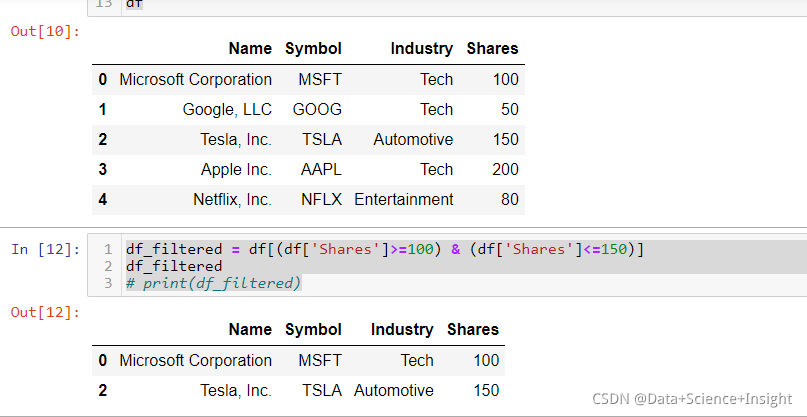Click the NFLX symbol cell
This screenshot has height=417, width=807.
(x=321, y=199)
